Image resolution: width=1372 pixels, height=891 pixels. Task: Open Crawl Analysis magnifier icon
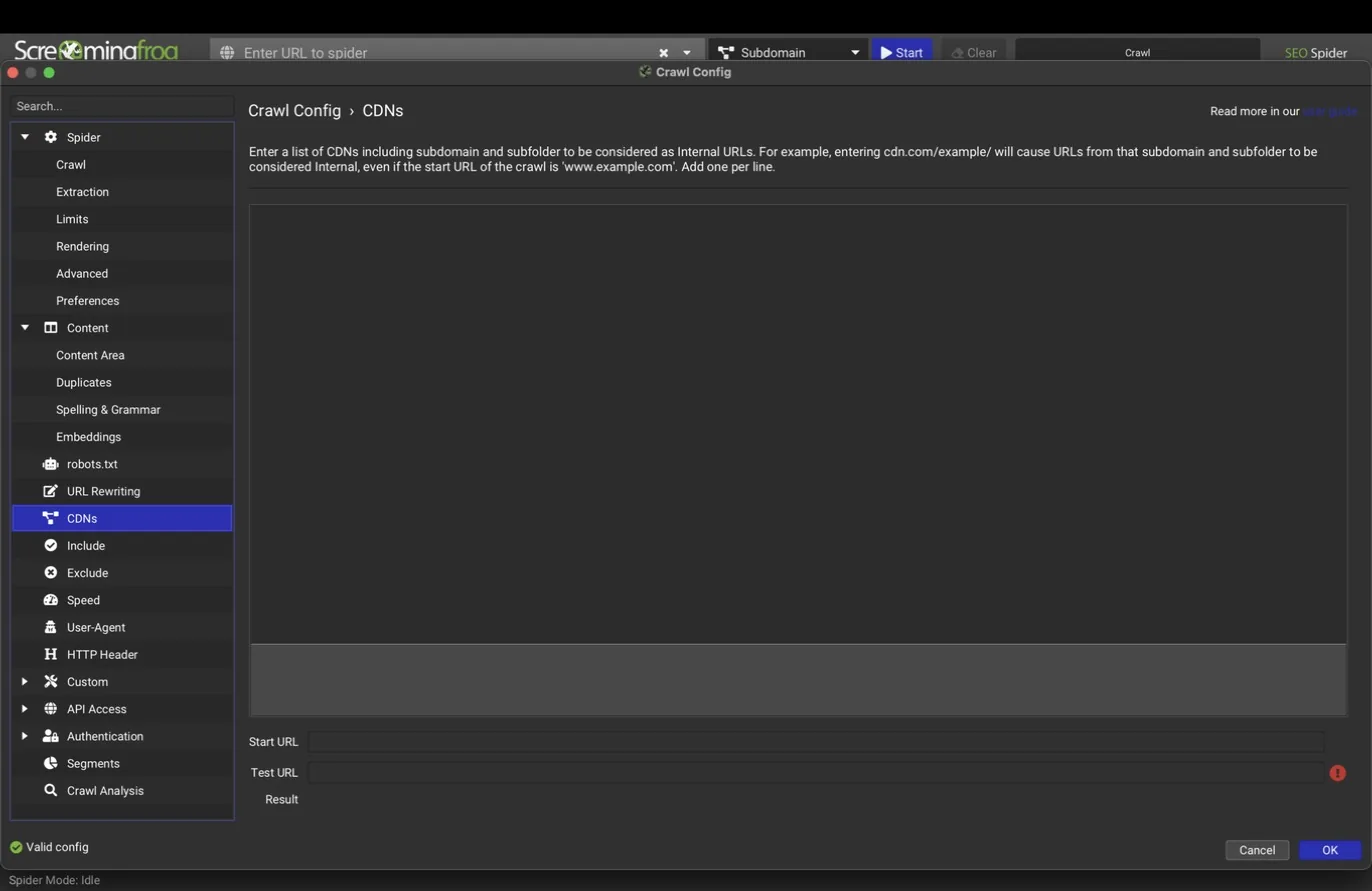50,790
